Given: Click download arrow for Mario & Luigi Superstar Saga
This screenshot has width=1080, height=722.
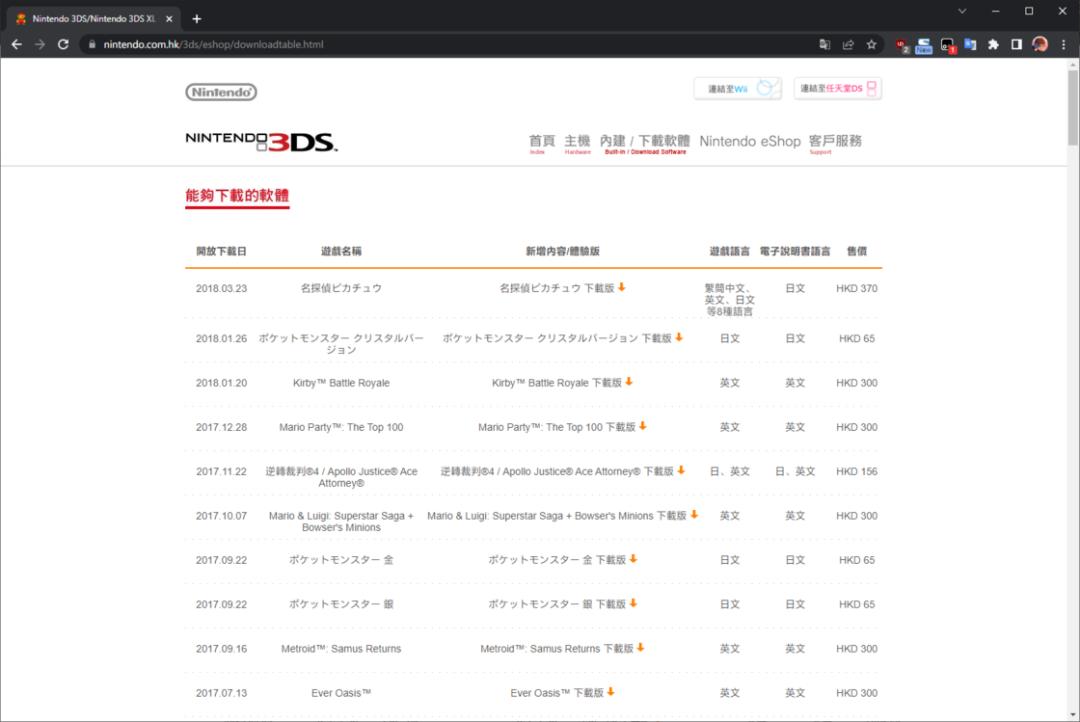Looking at the screenshot, I should click(694, 515).
